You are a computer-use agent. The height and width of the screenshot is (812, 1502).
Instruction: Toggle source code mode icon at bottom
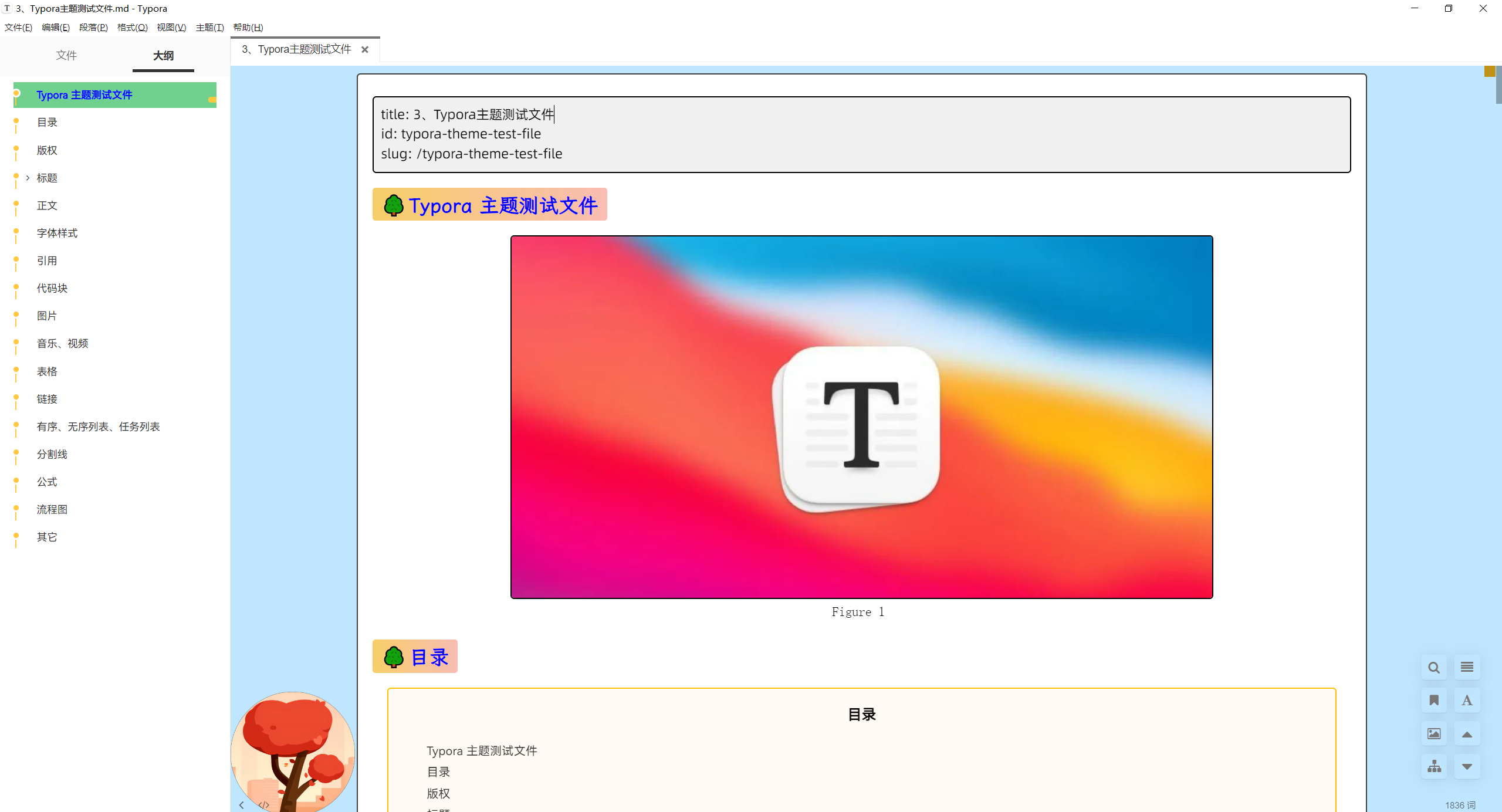pyautogui.click(x=264, y=805)
